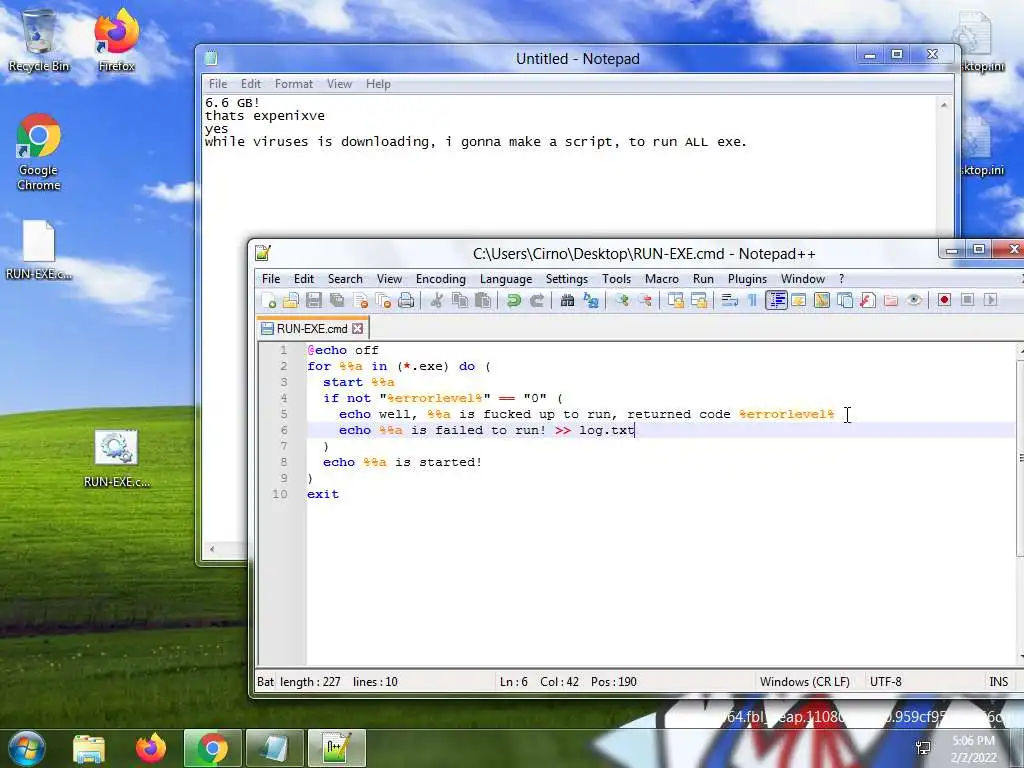The width and height of the screenshot is (1024, 768).
Task: Play back the recorded macro
Action: click(x=991, y=300)
